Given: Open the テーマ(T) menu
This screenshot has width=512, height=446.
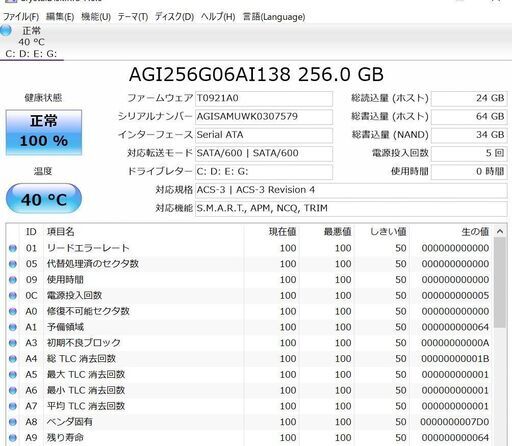Looking at the screenshot, I should coord(133,17).
